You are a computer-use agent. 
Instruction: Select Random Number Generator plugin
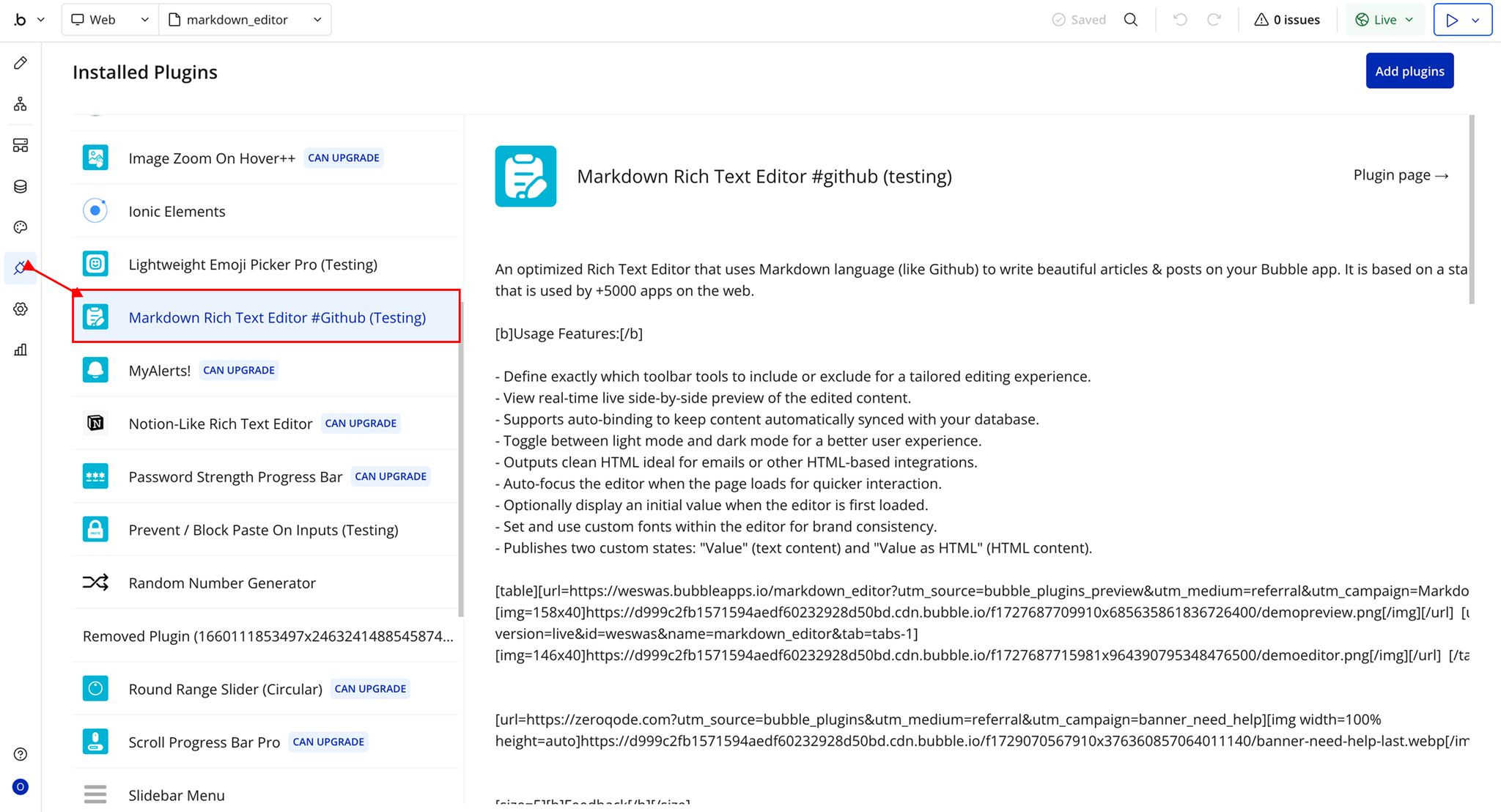pos(222,583)
